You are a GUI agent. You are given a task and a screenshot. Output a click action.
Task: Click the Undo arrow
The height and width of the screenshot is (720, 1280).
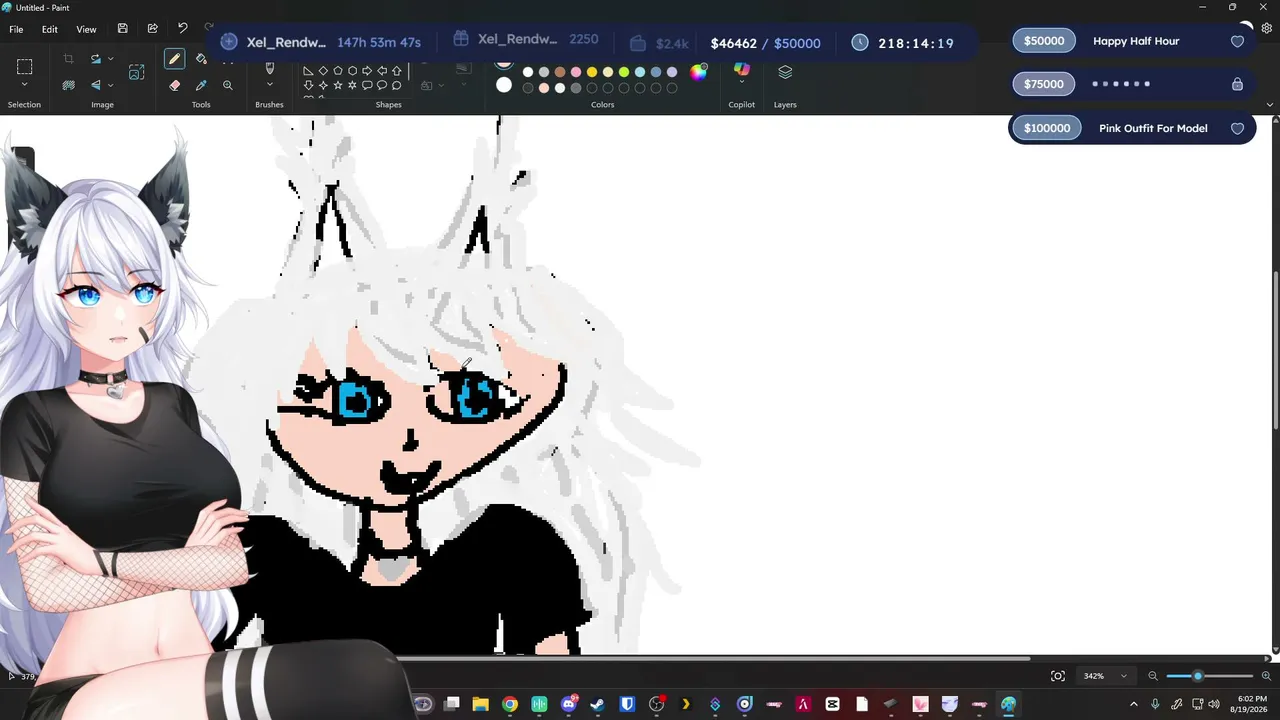182,29
